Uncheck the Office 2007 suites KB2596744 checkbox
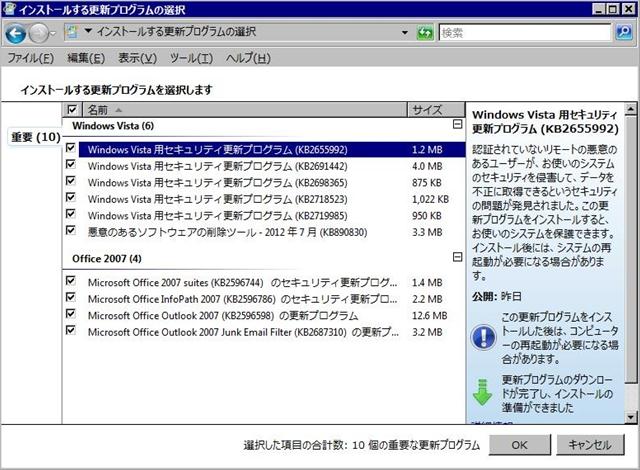This screenshot has width=640, height=470. coord(71,280)
